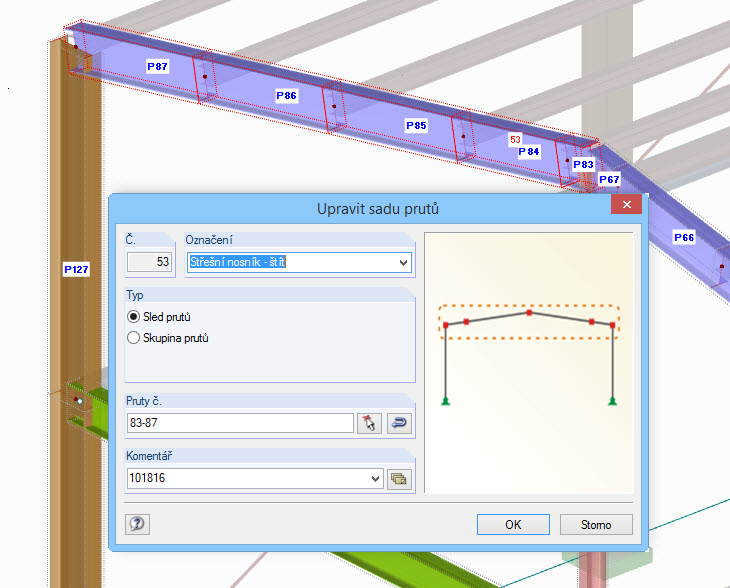
Task: Click the Storno cancel button
Action: 596,525
